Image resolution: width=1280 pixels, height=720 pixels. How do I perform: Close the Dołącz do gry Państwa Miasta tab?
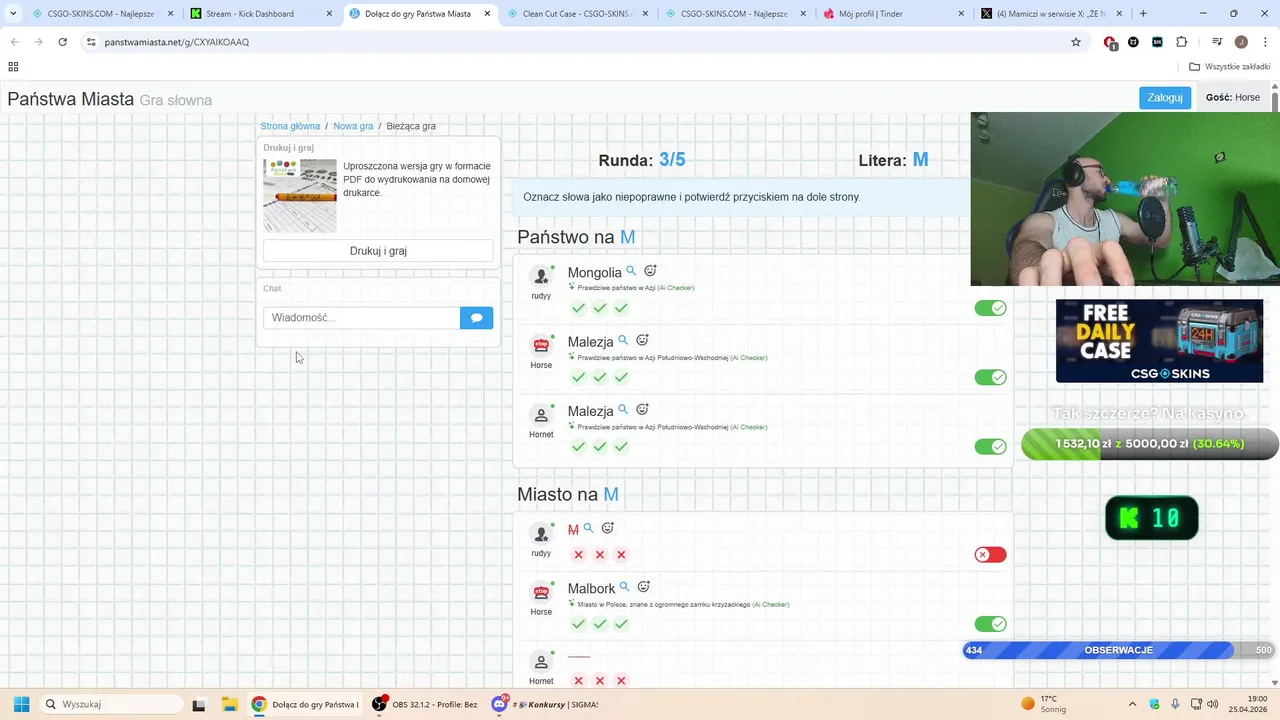tap(487, 14)
